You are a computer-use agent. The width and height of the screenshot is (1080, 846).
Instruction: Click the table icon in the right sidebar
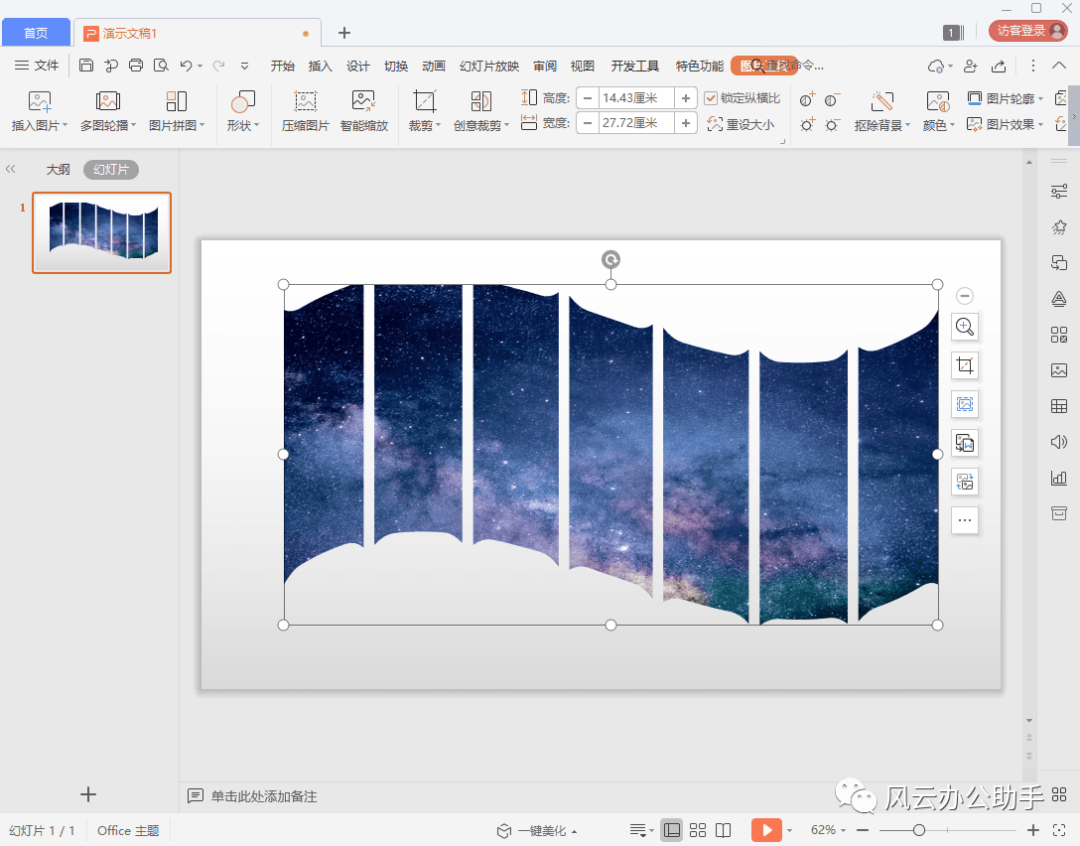tap(1058, 405)
